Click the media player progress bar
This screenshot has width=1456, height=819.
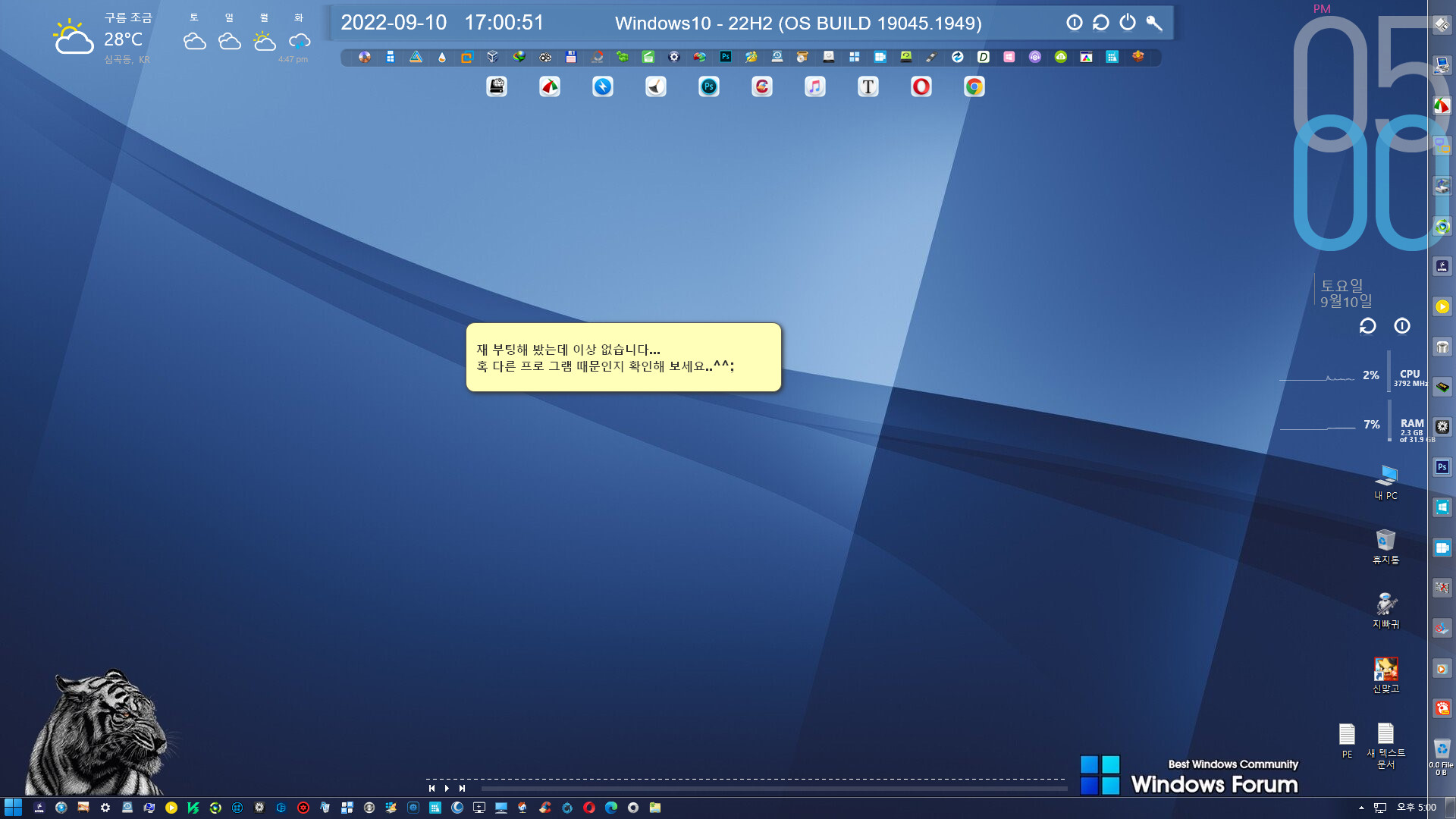pyautogui.click(x=773, y=789)
